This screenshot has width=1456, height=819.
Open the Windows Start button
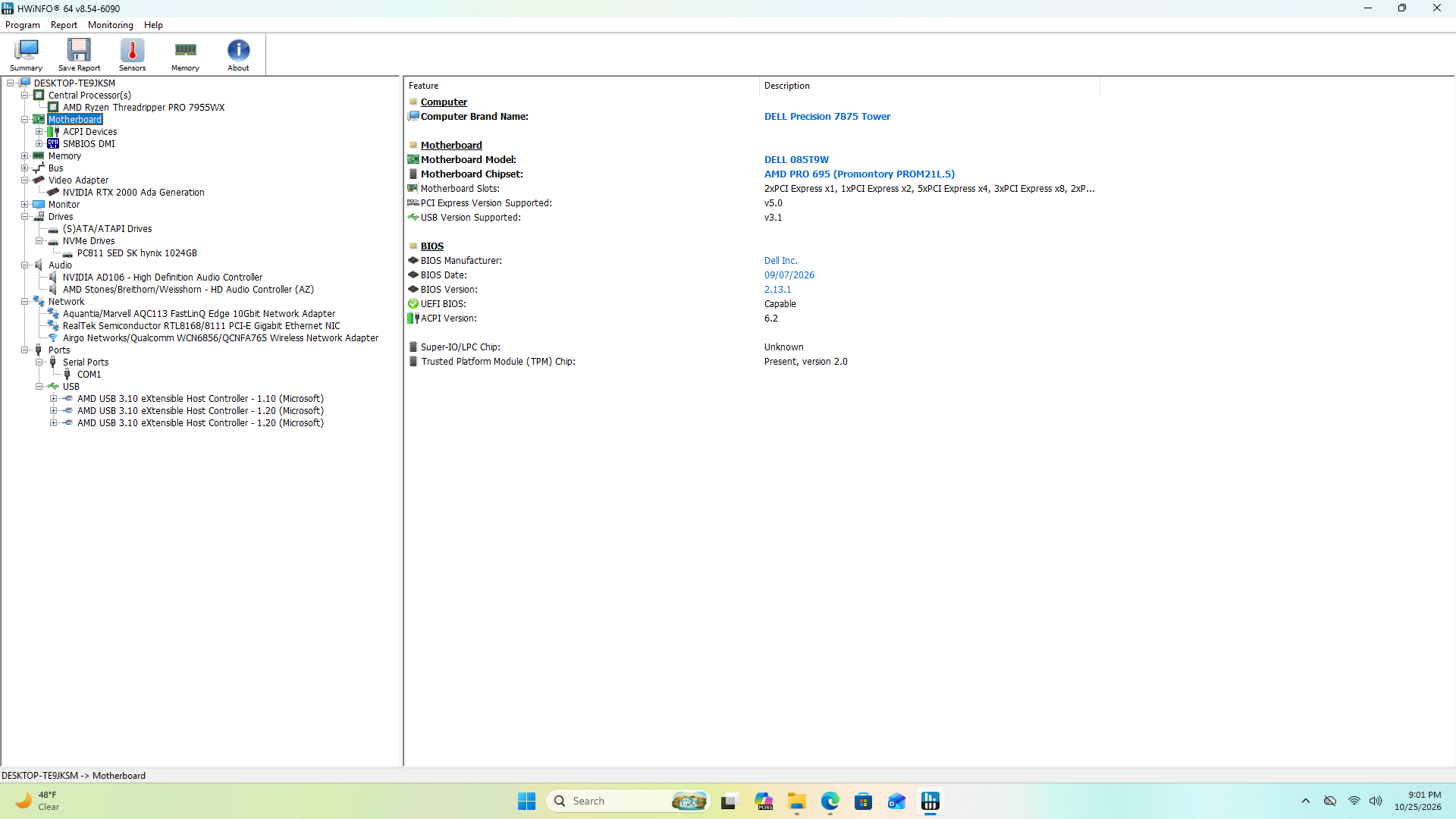(526, 801)
